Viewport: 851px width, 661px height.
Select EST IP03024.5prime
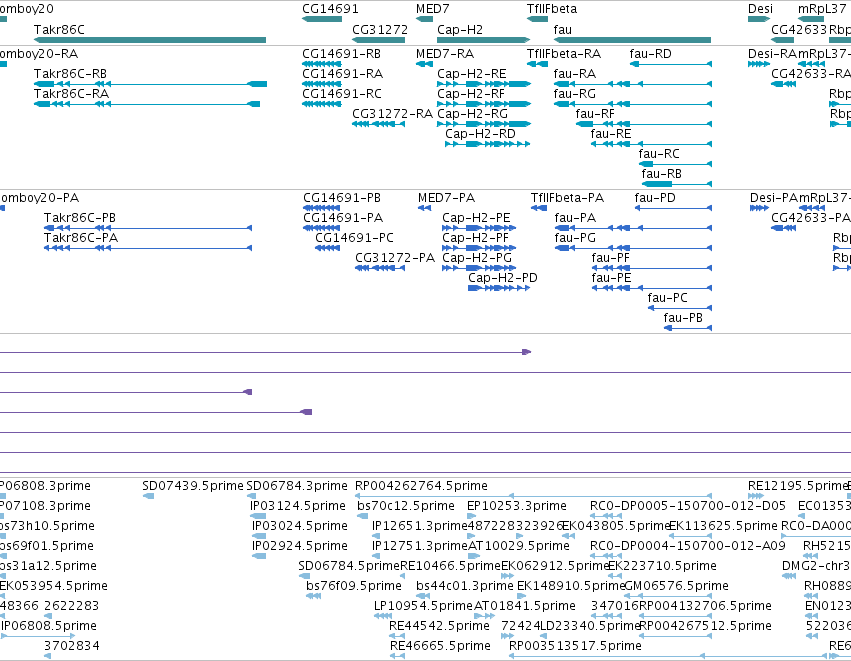[300, 526]
